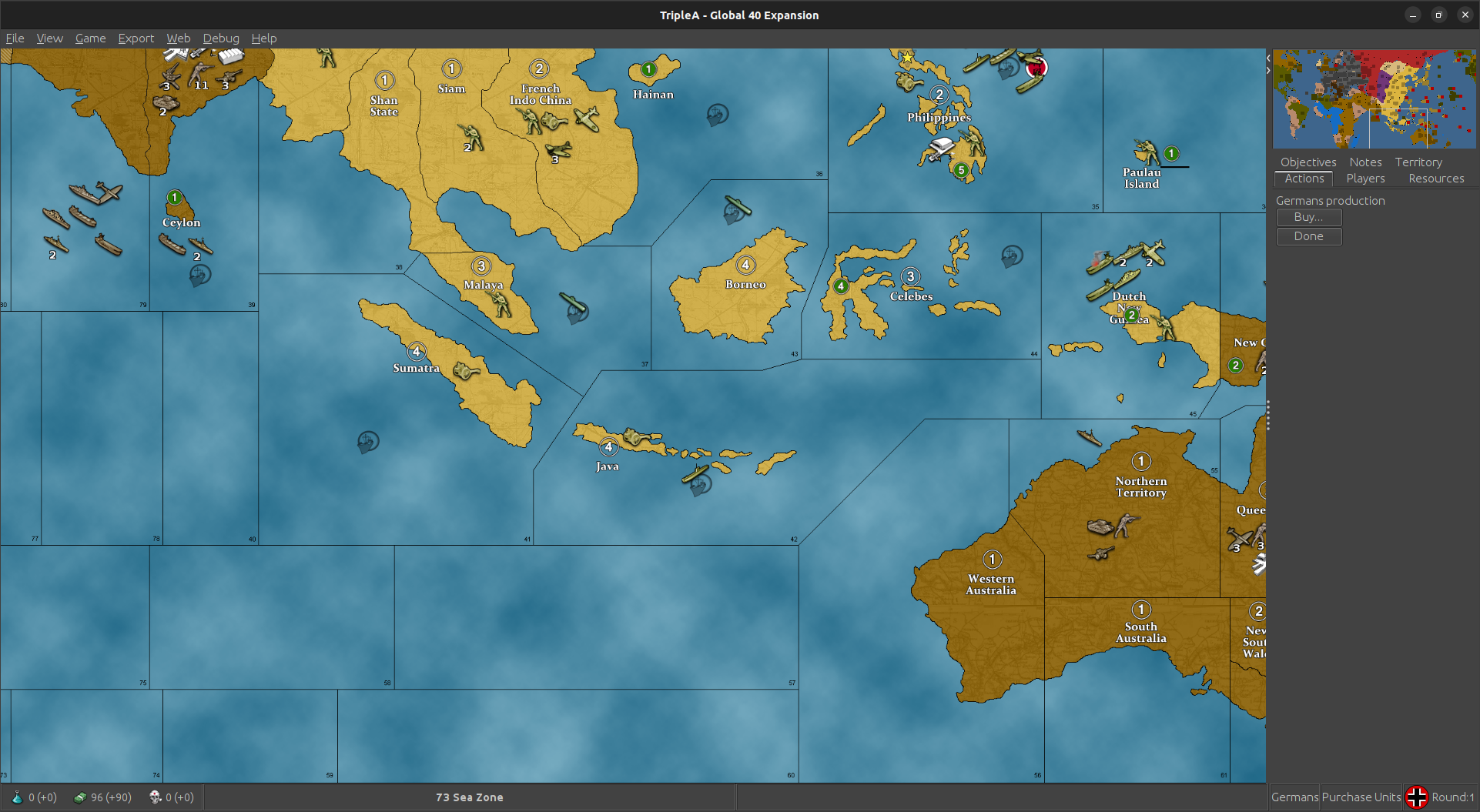This screenshot has width=1480, height=812.
Task: Open the Game menu
Action: pos(90,38)
